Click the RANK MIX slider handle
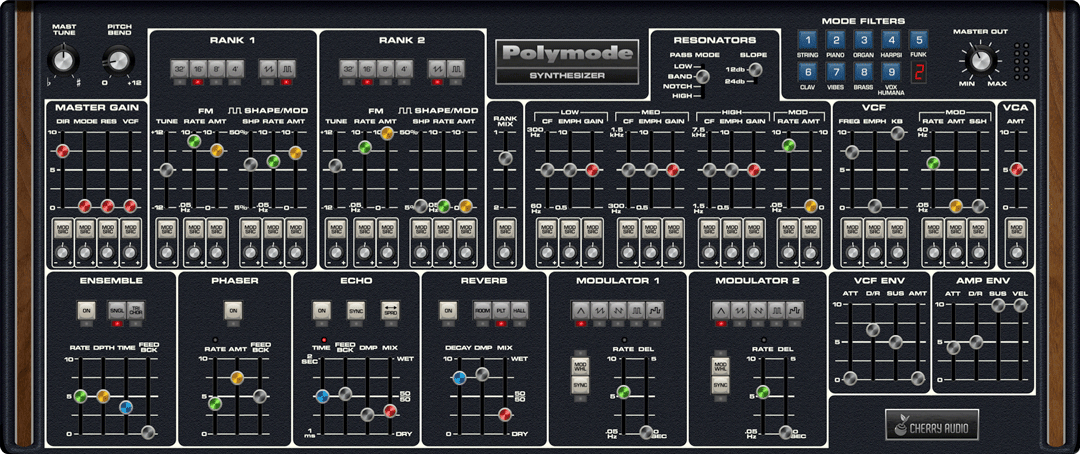Screen dimensions: 1080x454 tap(506, 158)
